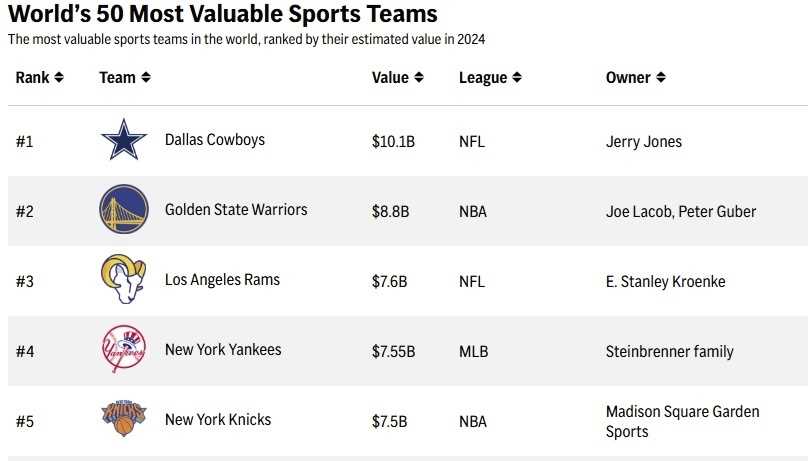Sort table by Value column arrows
Image resolution: width=812 pixels, height=461 pixels.
pos(418,78)
